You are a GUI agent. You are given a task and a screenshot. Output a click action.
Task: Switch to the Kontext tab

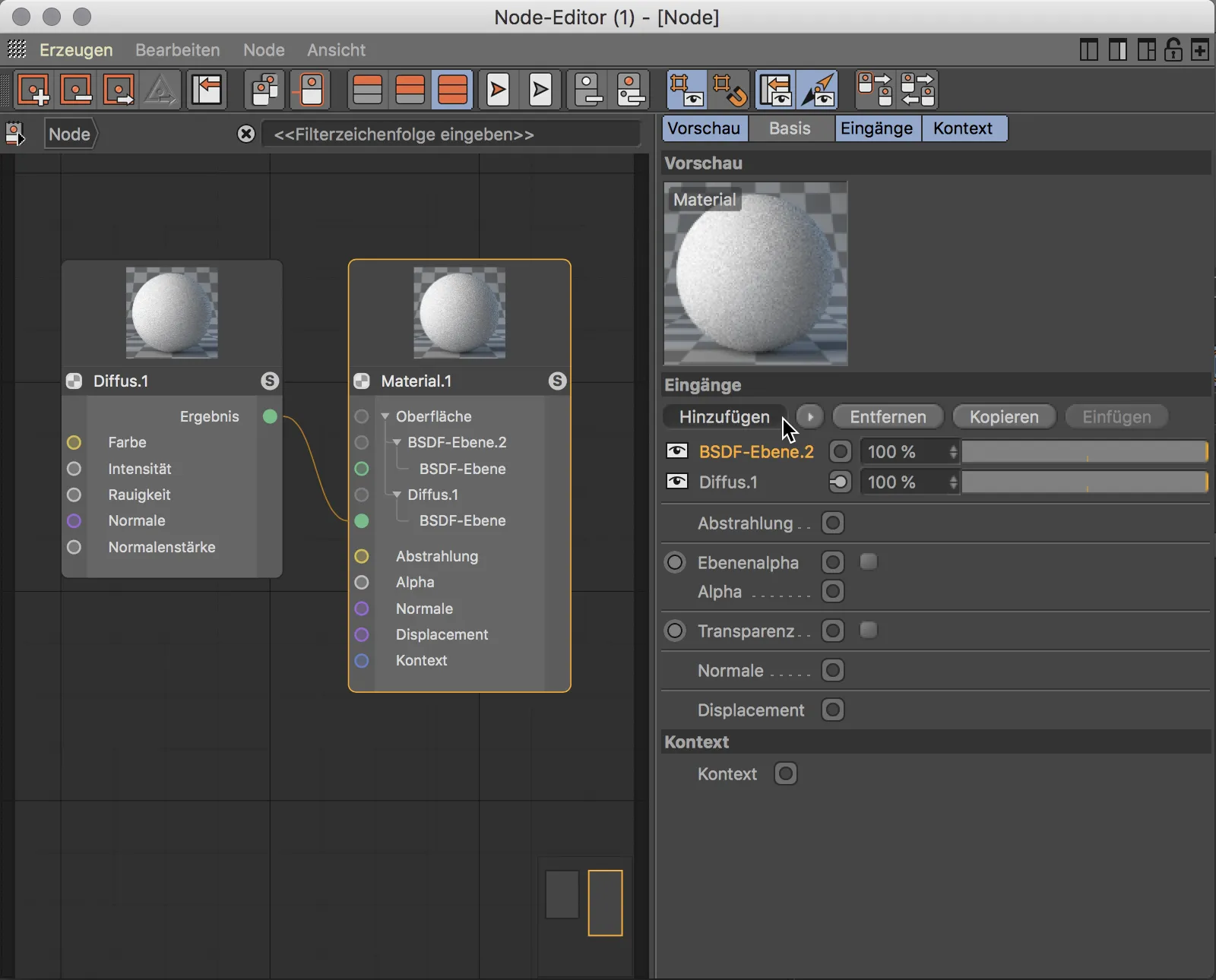point(964,128)
